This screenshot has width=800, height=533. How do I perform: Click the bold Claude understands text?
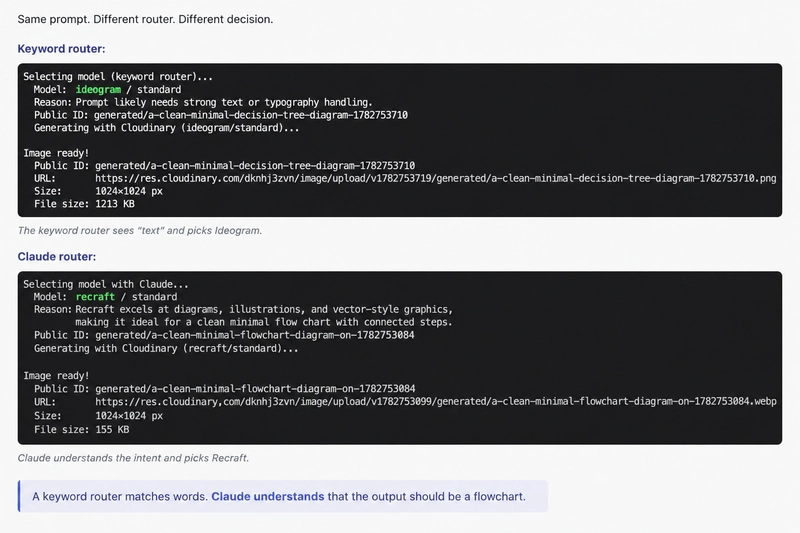267,497
